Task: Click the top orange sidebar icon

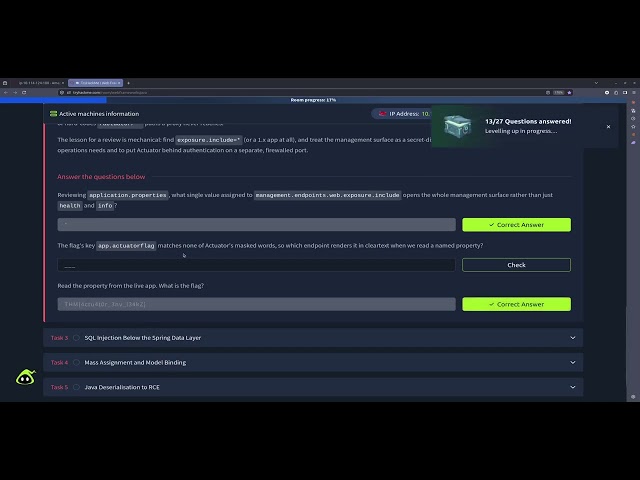Action: [633, 102]
